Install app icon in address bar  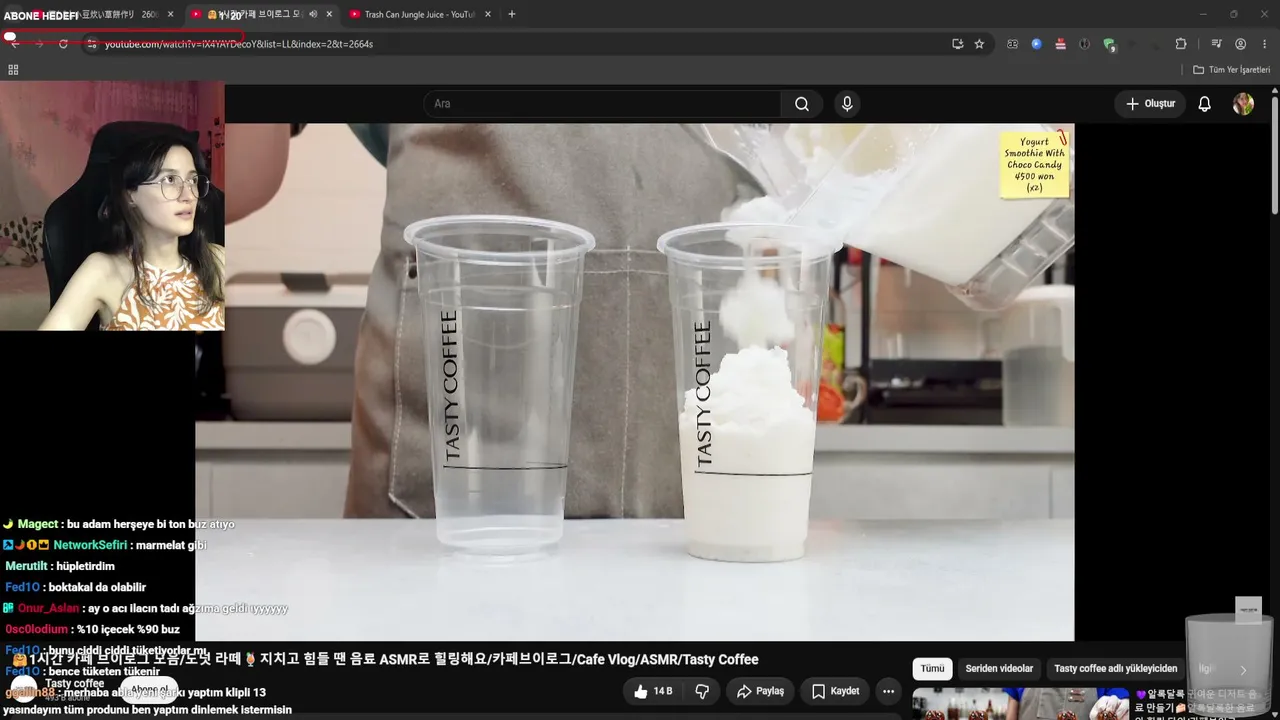(x=957, y=44)
